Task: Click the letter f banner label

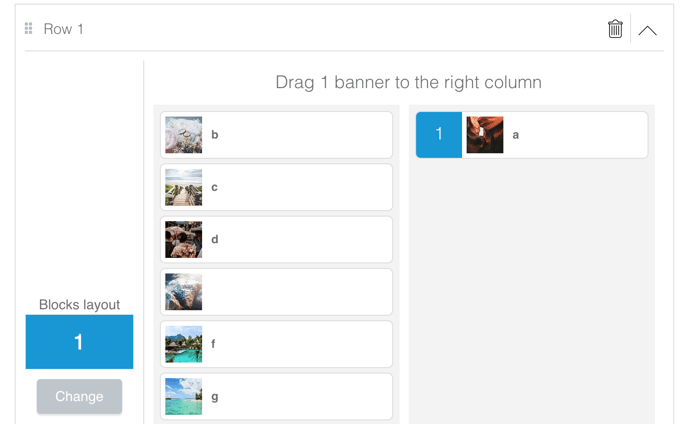Action: (x=214, y=344)
